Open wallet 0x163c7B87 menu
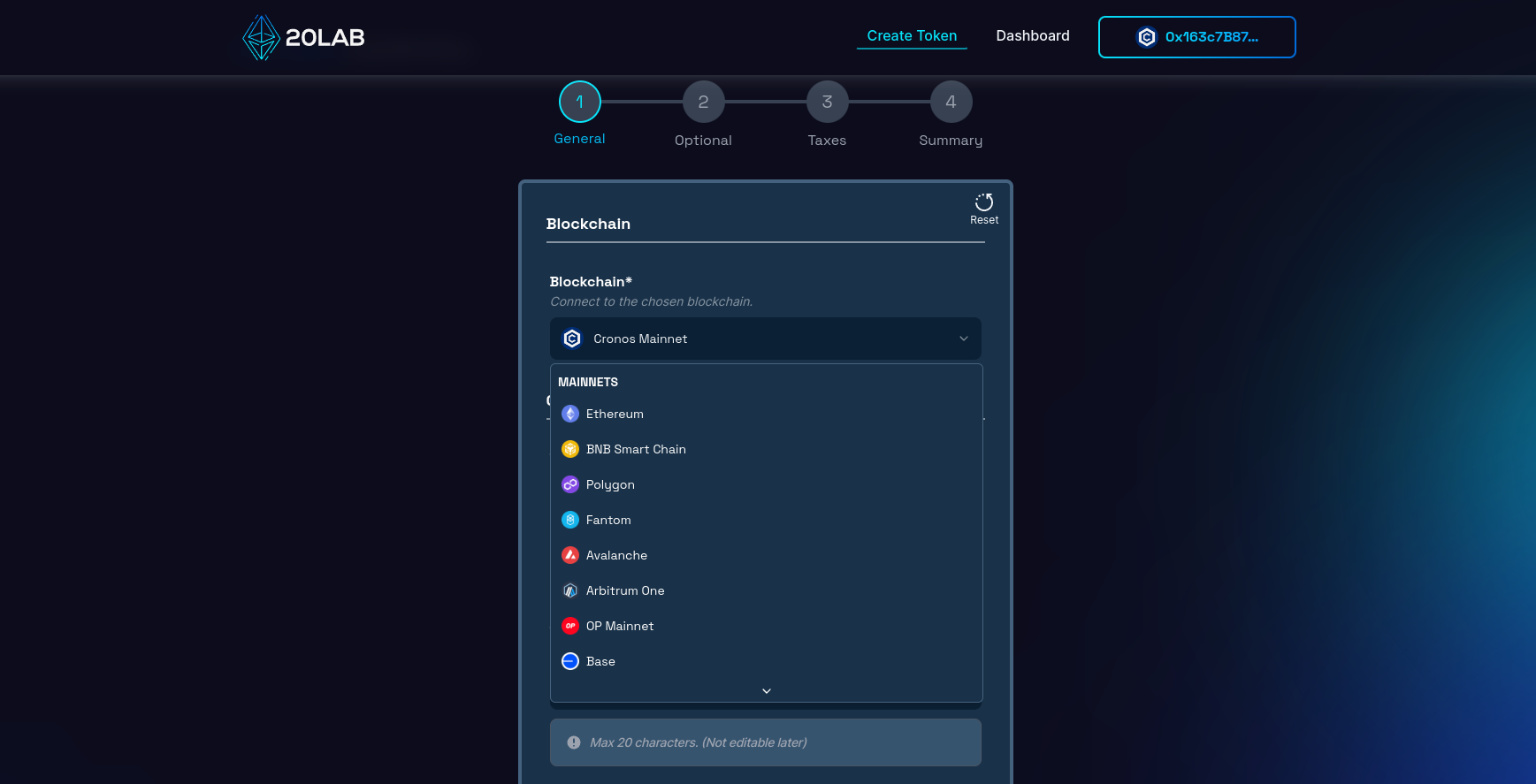 [1196, 37]
